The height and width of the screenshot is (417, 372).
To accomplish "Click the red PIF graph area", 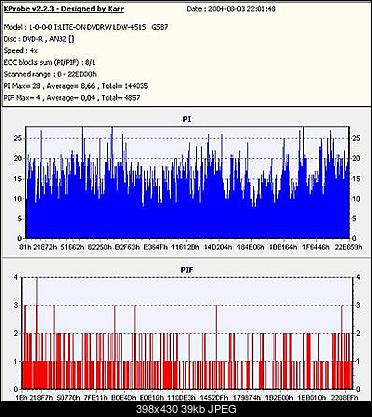I will [187, 333].
